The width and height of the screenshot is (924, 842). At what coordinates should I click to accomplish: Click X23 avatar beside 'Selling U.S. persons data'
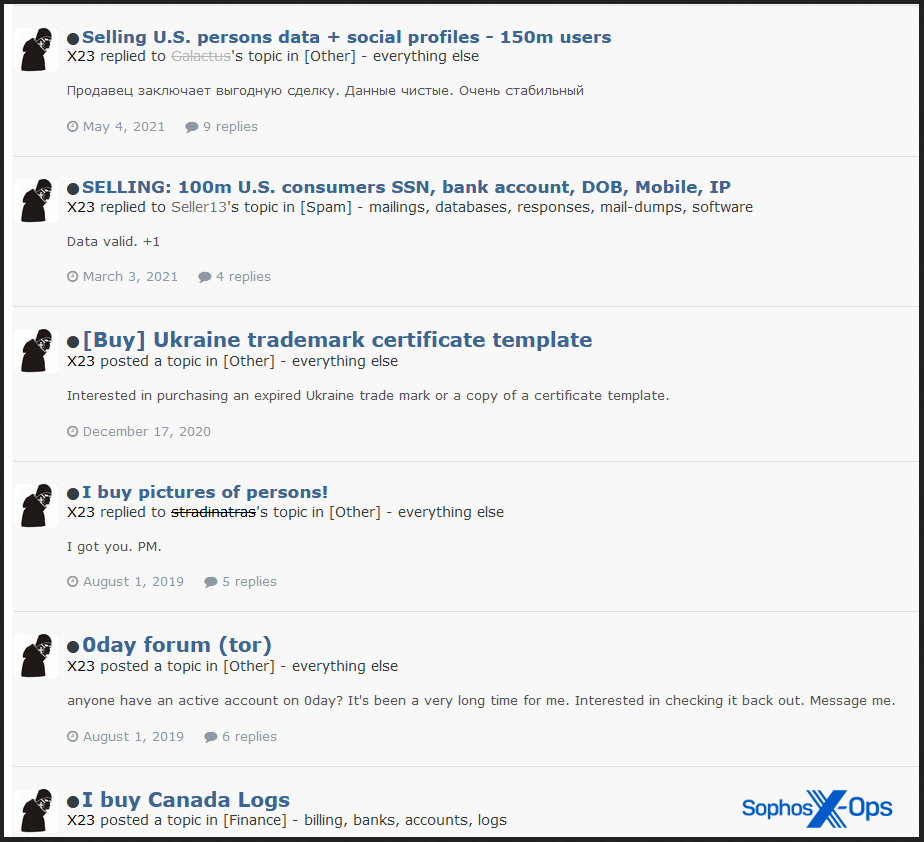36,49
